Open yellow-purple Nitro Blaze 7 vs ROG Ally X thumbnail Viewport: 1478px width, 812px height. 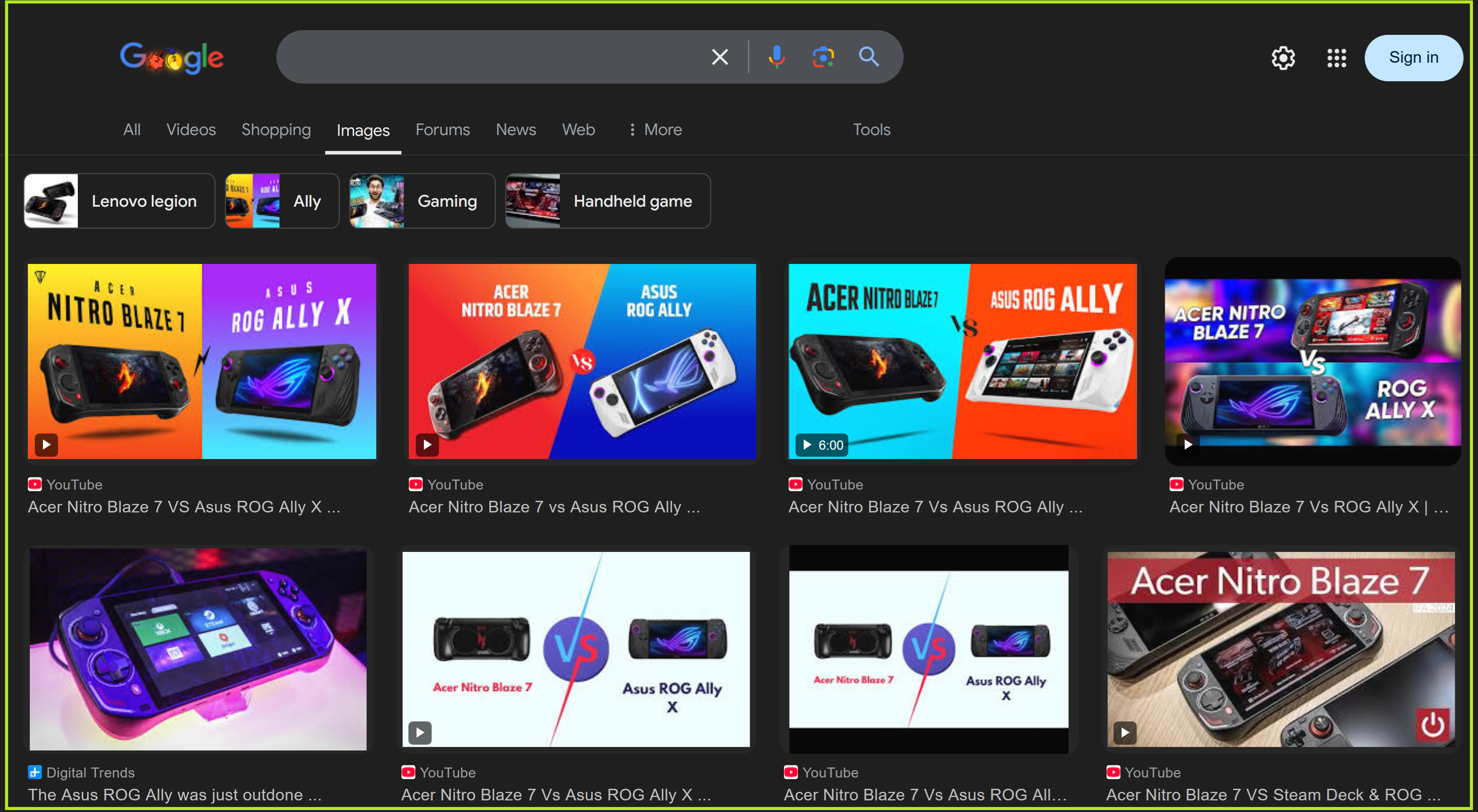[x=202, y=361]
